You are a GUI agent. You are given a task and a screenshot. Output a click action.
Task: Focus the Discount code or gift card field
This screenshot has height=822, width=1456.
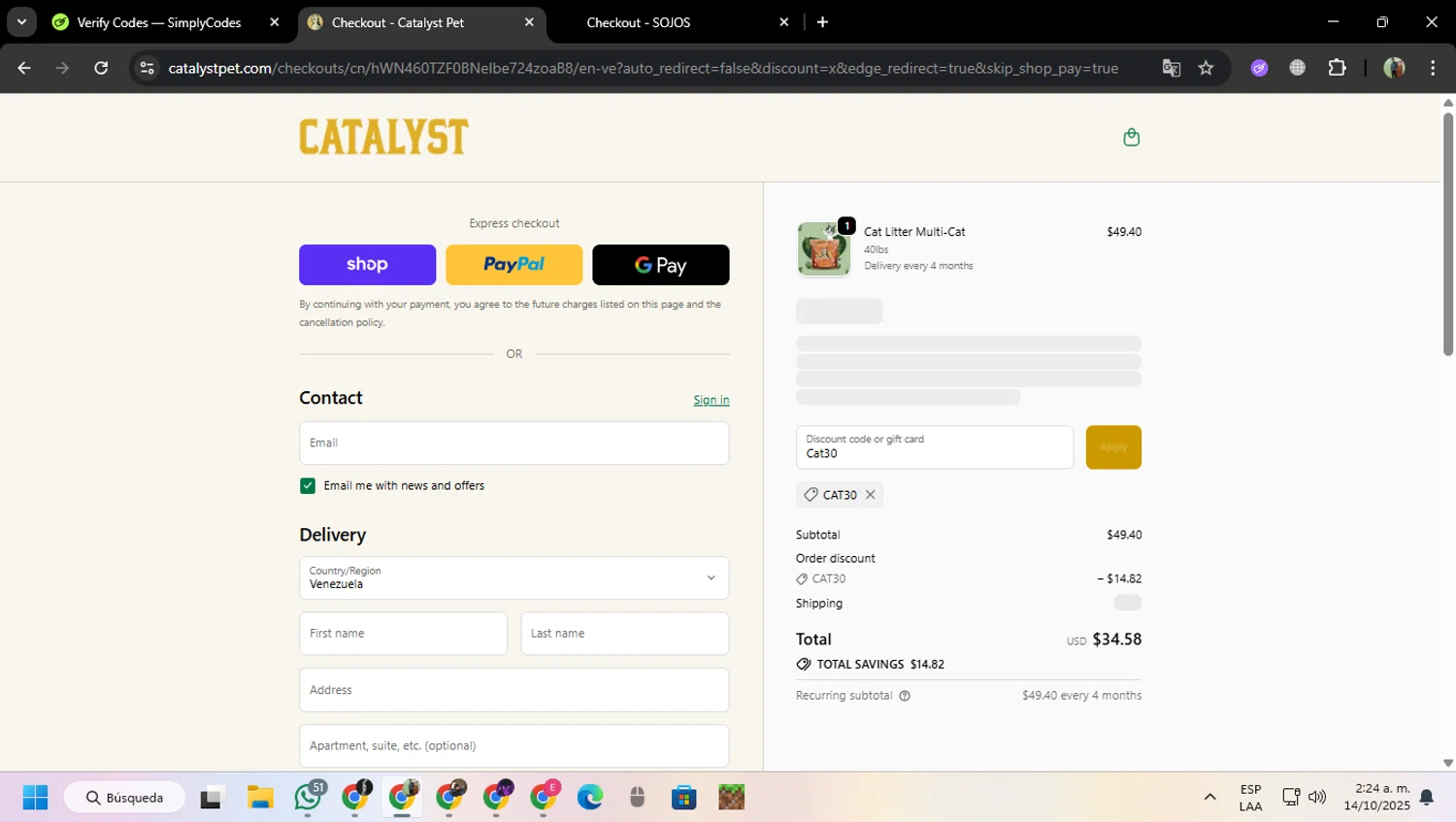coord(935,447)
